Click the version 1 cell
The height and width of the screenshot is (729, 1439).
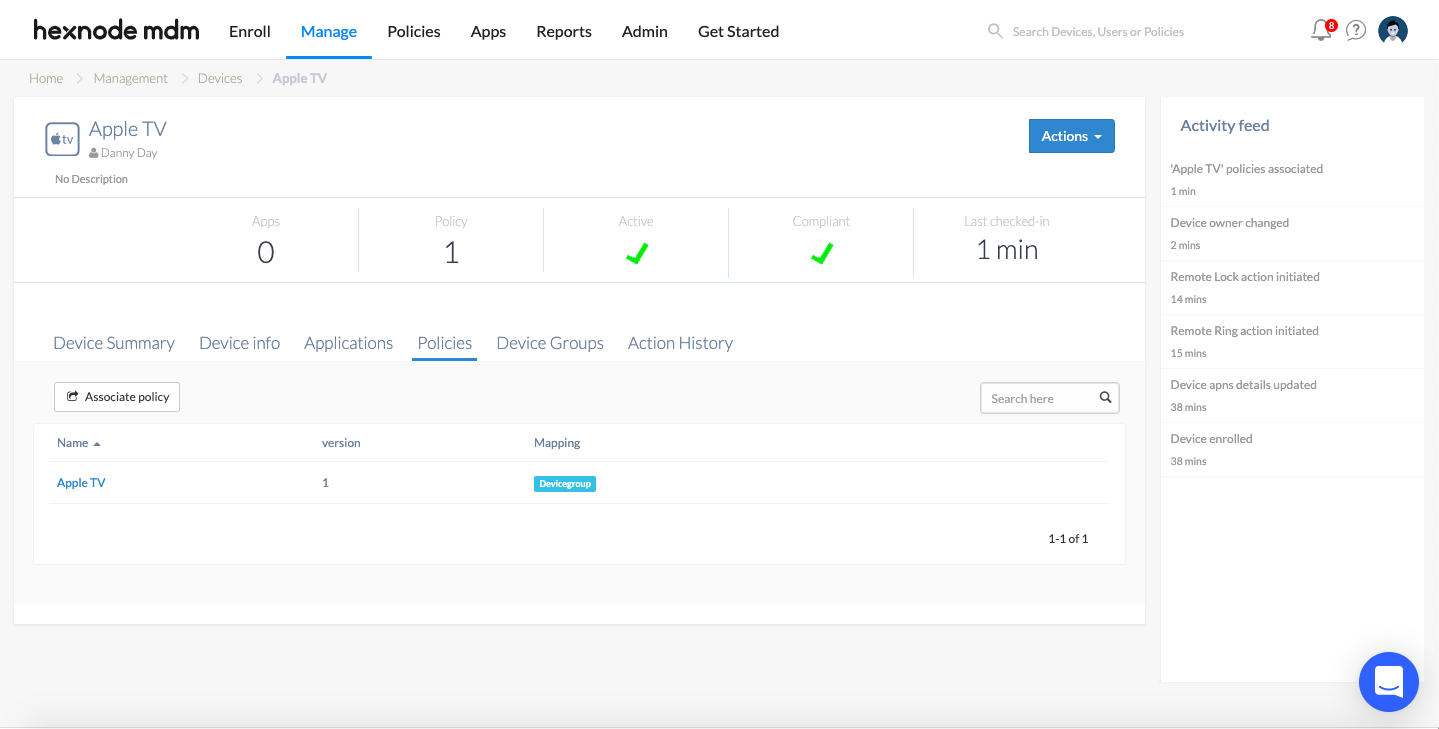tap(325, 483)
